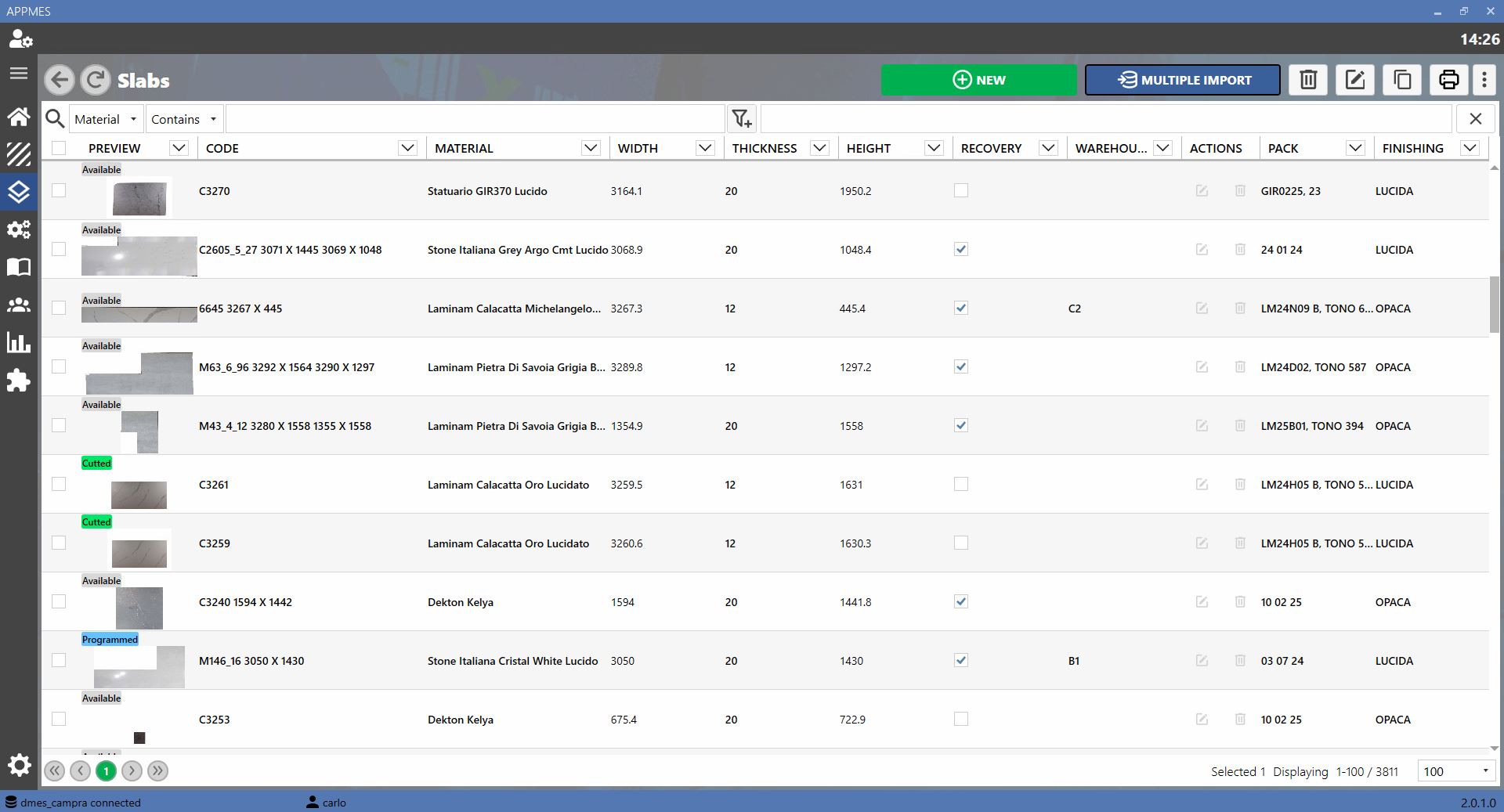Viewport: 1504px width, 812px height.
Task: Click the MULTIPLE IMPORT button
Action: (x=1183, y=80)
